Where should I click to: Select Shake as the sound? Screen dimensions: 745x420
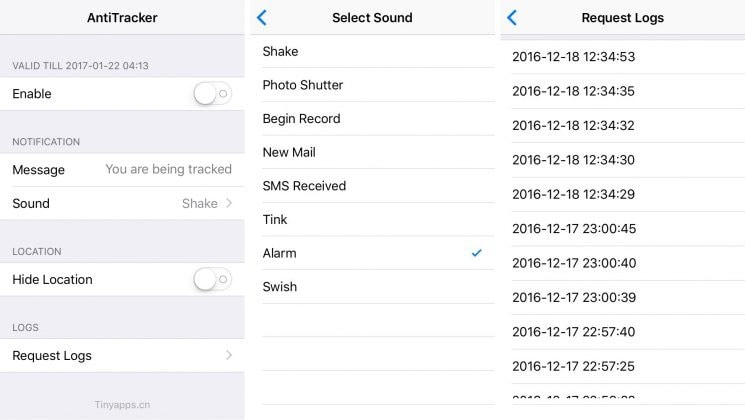pos(372,51)
